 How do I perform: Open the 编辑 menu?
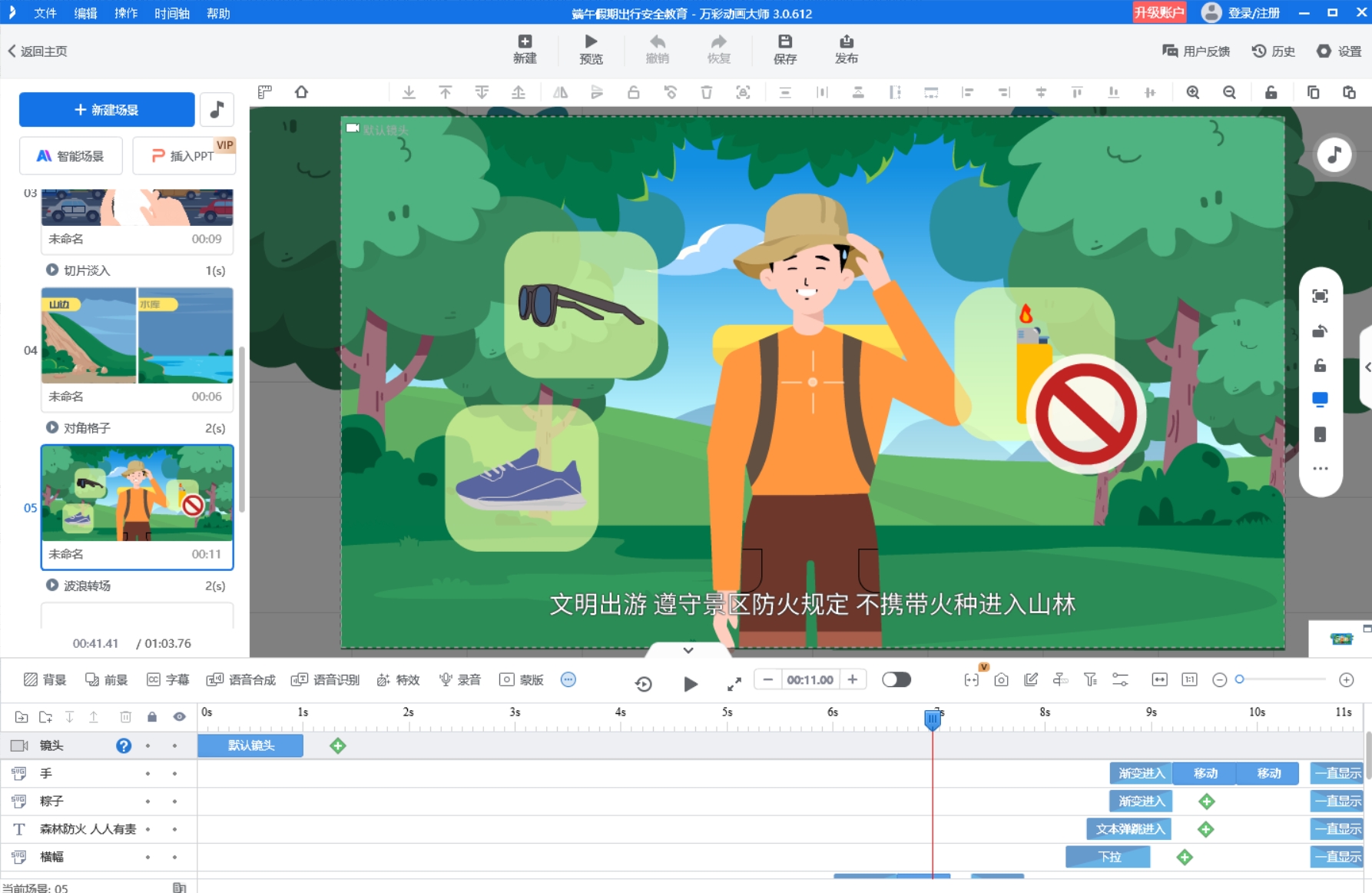[x=86, y=13]
